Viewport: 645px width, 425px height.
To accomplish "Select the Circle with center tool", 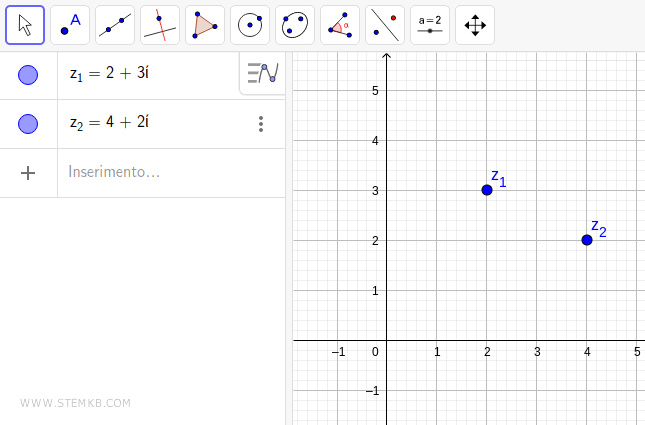I will click(250, 25).
